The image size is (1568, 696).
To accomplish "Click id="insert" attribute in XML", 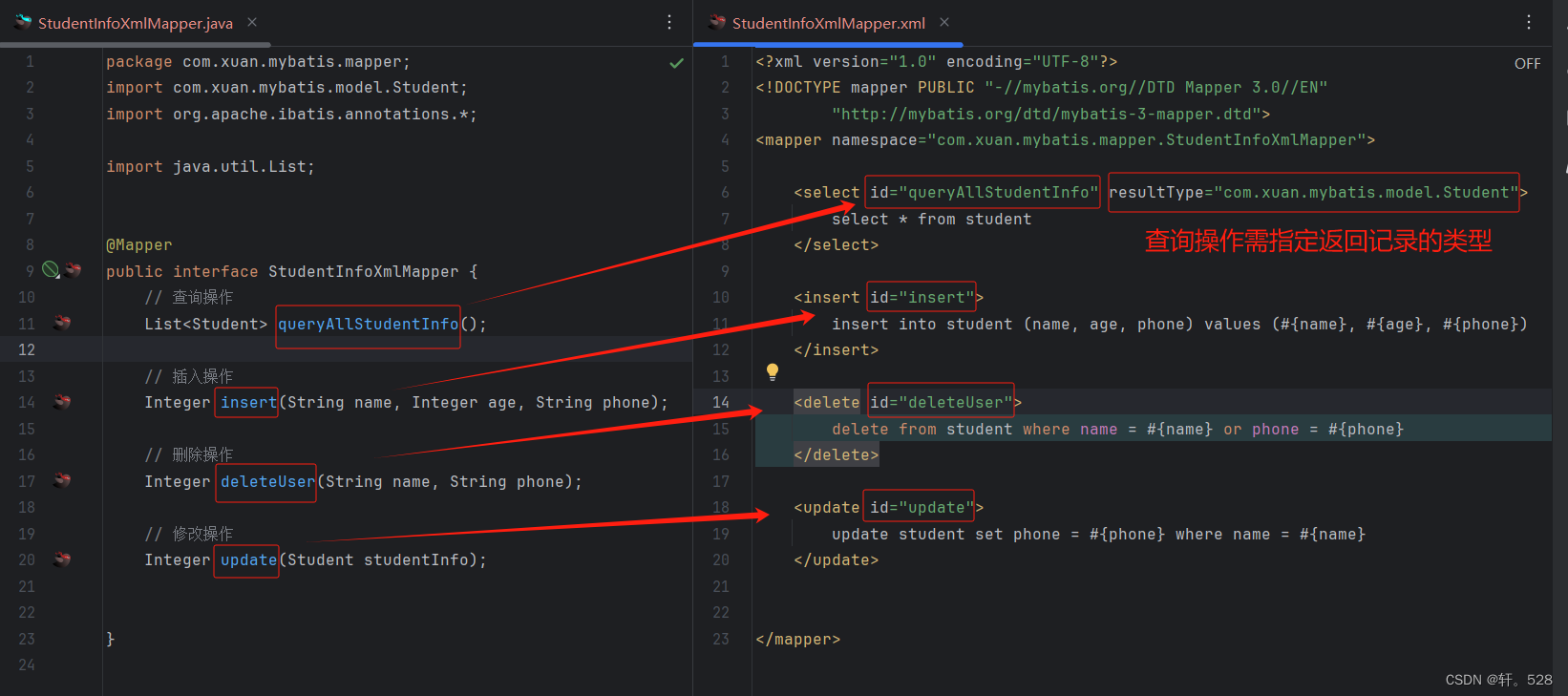I will 922,298.
